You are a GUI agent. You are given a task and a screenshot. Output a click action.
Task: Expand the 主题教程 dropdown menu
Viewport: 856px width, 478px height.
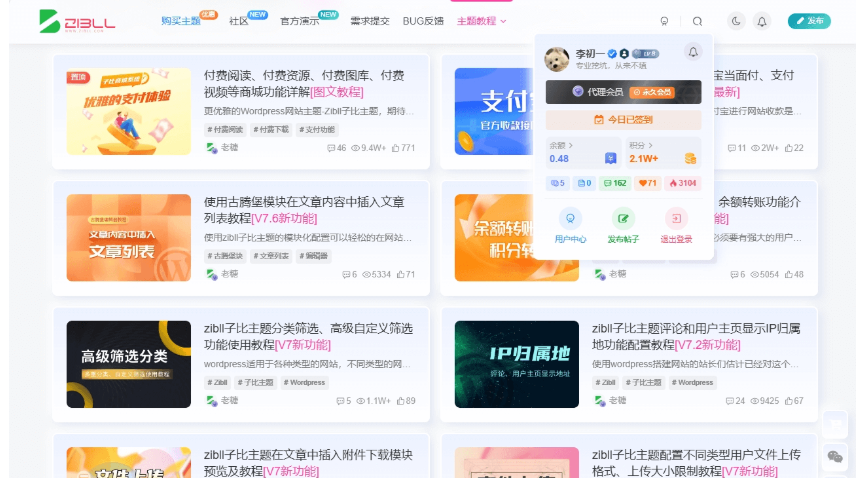pos(482,21)
